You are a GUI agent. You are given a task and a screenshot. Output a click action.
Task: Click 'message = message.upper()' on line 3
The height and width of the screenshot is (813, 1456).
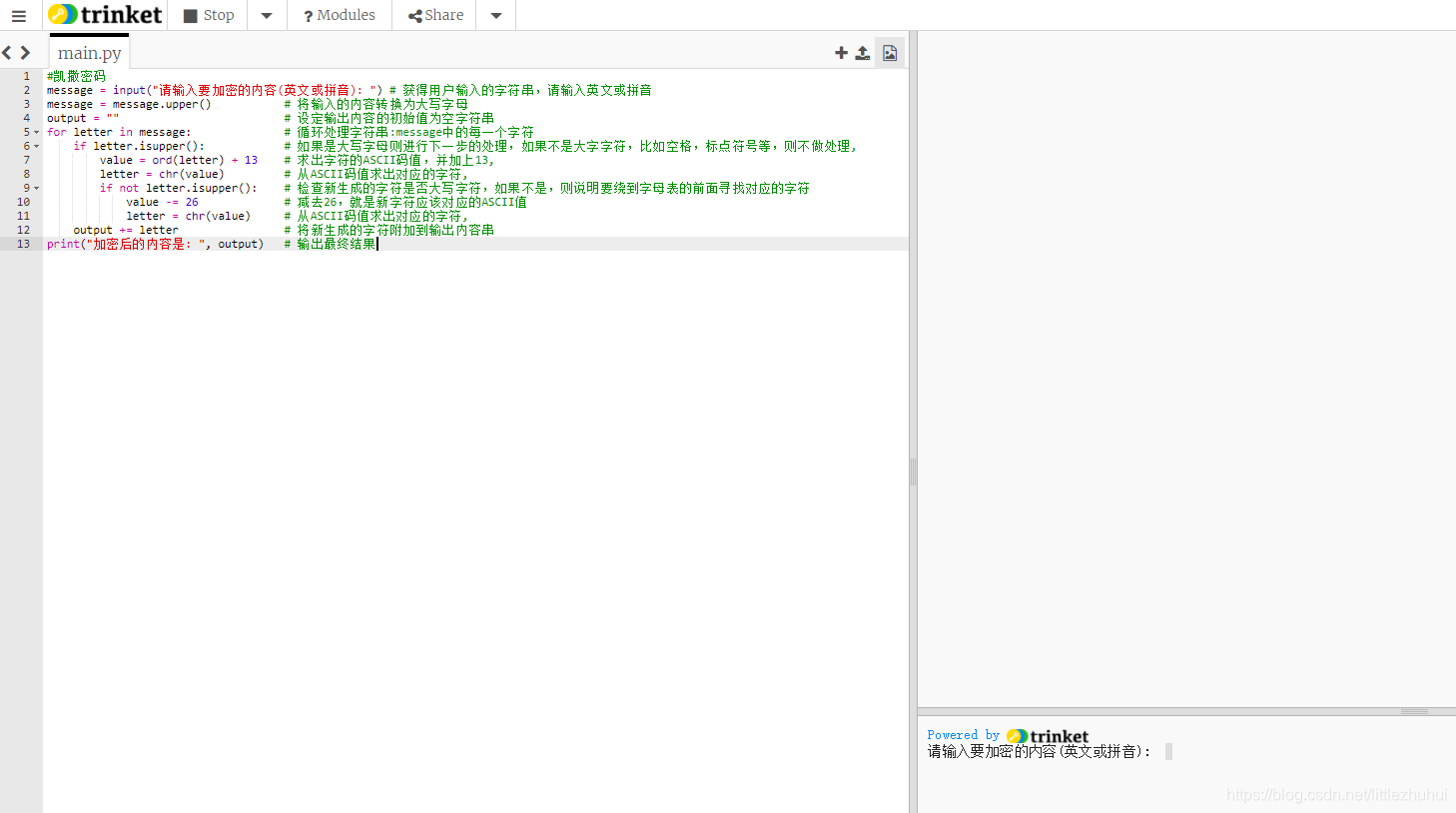click(129, 104)
